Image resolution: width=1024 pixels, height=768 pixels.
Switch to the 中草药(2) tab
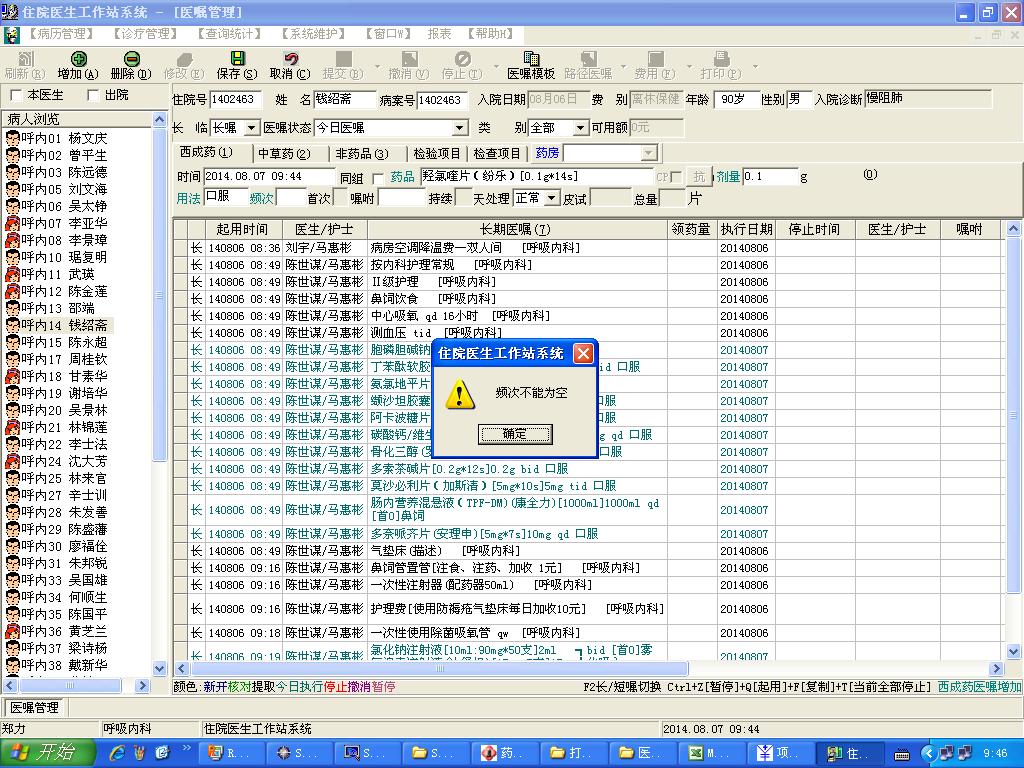tap(284, 153)
